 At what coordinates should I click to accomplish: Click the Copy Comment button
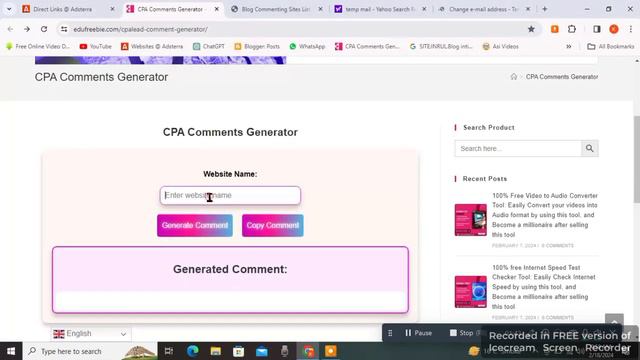pyautogui.click(x=273, y=225)
